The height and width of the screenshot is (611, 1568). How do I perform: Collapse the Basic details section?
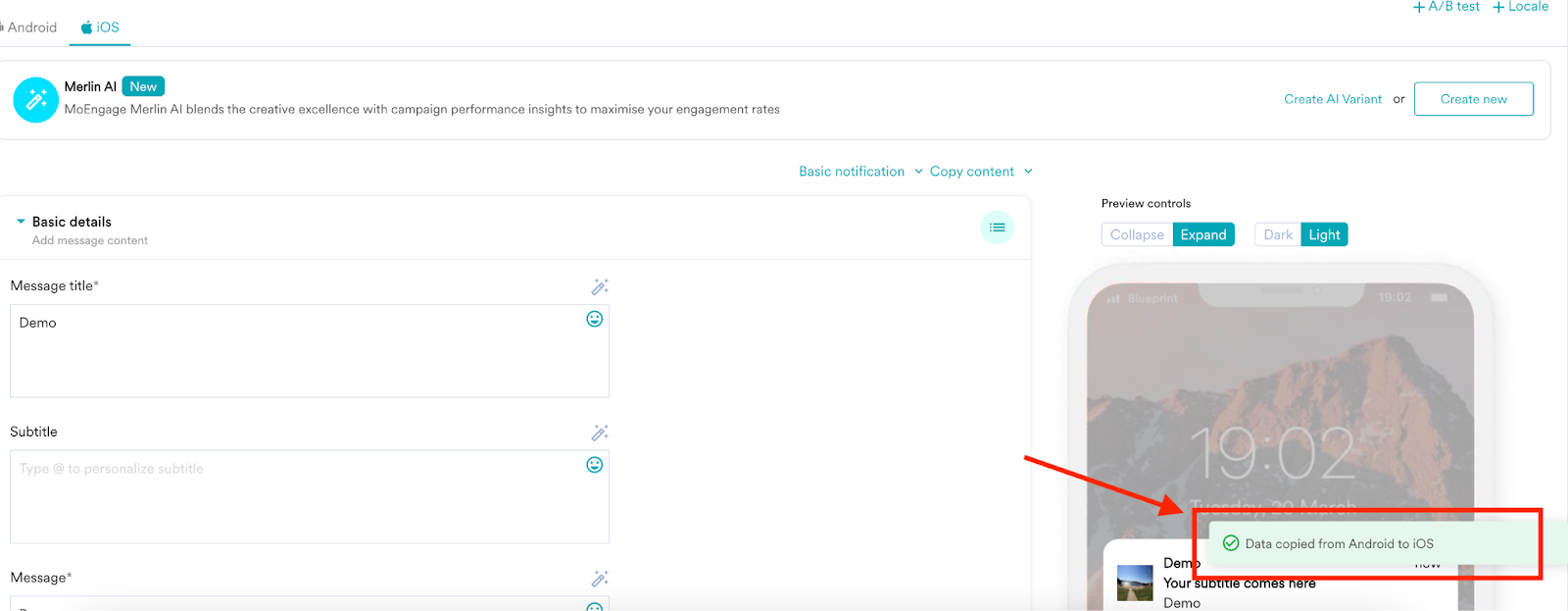click(x=21, y=222)
